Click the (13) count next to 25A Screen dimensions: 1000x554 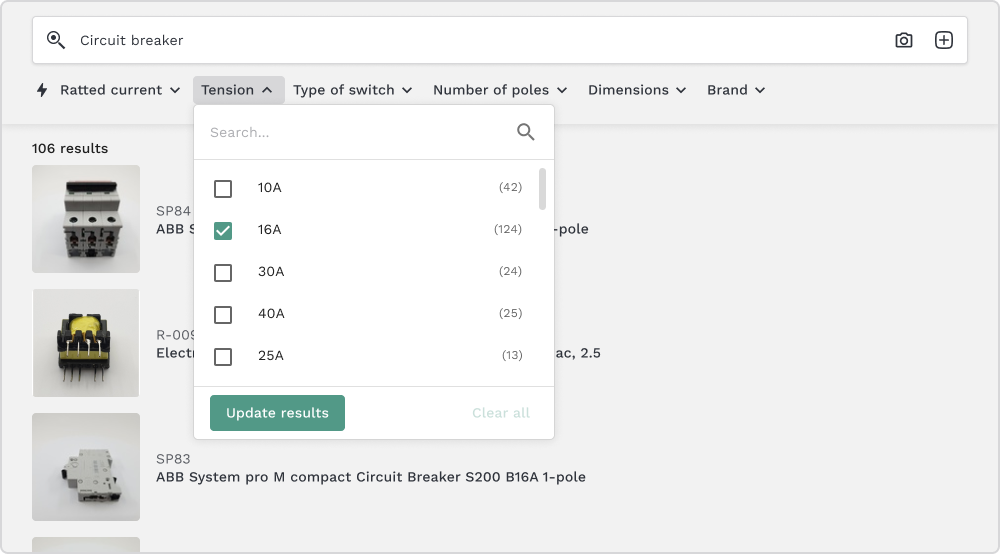pos(512,355)
